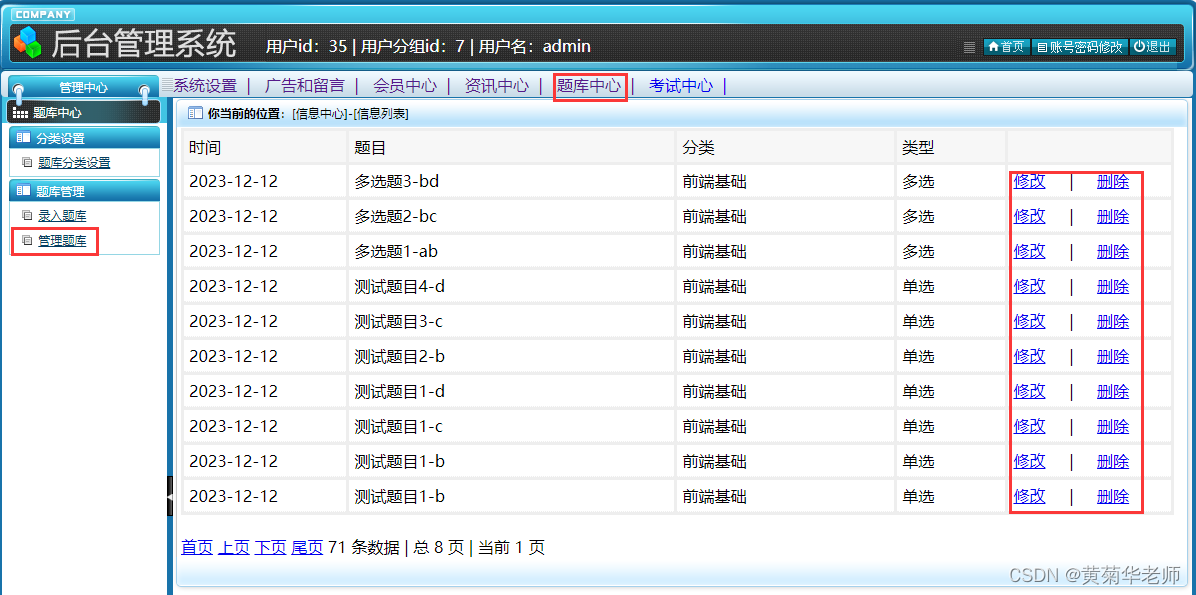Click the hamburger lines icon near top right
Viewport: 1196px width, 595px height.
coord(969,46)
